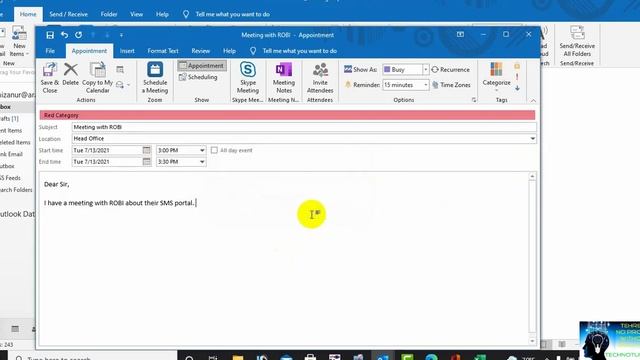Screen dimensions: 640x360
Task: Show Time Zones fields
Action: [x=451, y=85]
